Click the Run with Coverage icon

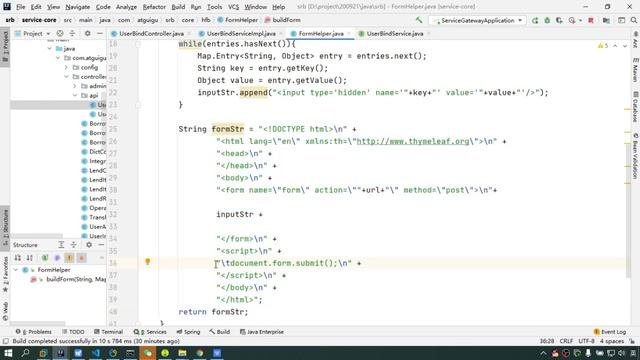[559, 20]
